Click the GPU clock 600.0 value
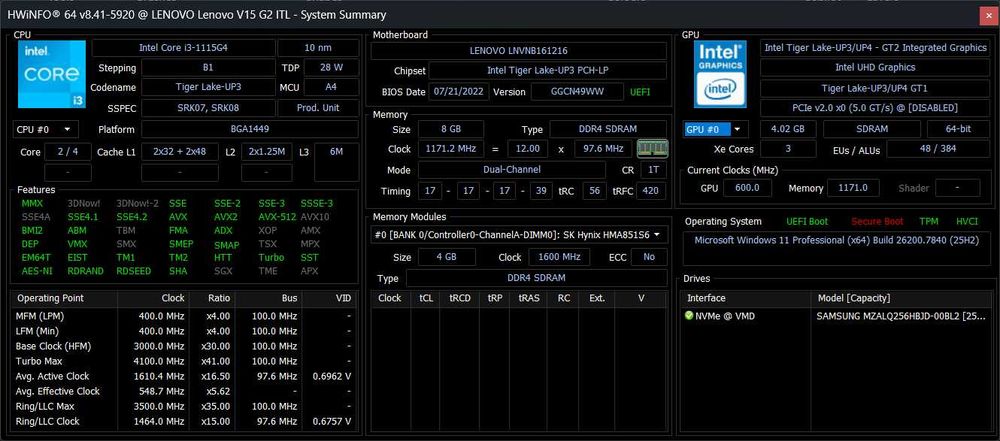This screenshot has height=441, width=1000. [x=747, y=188]
